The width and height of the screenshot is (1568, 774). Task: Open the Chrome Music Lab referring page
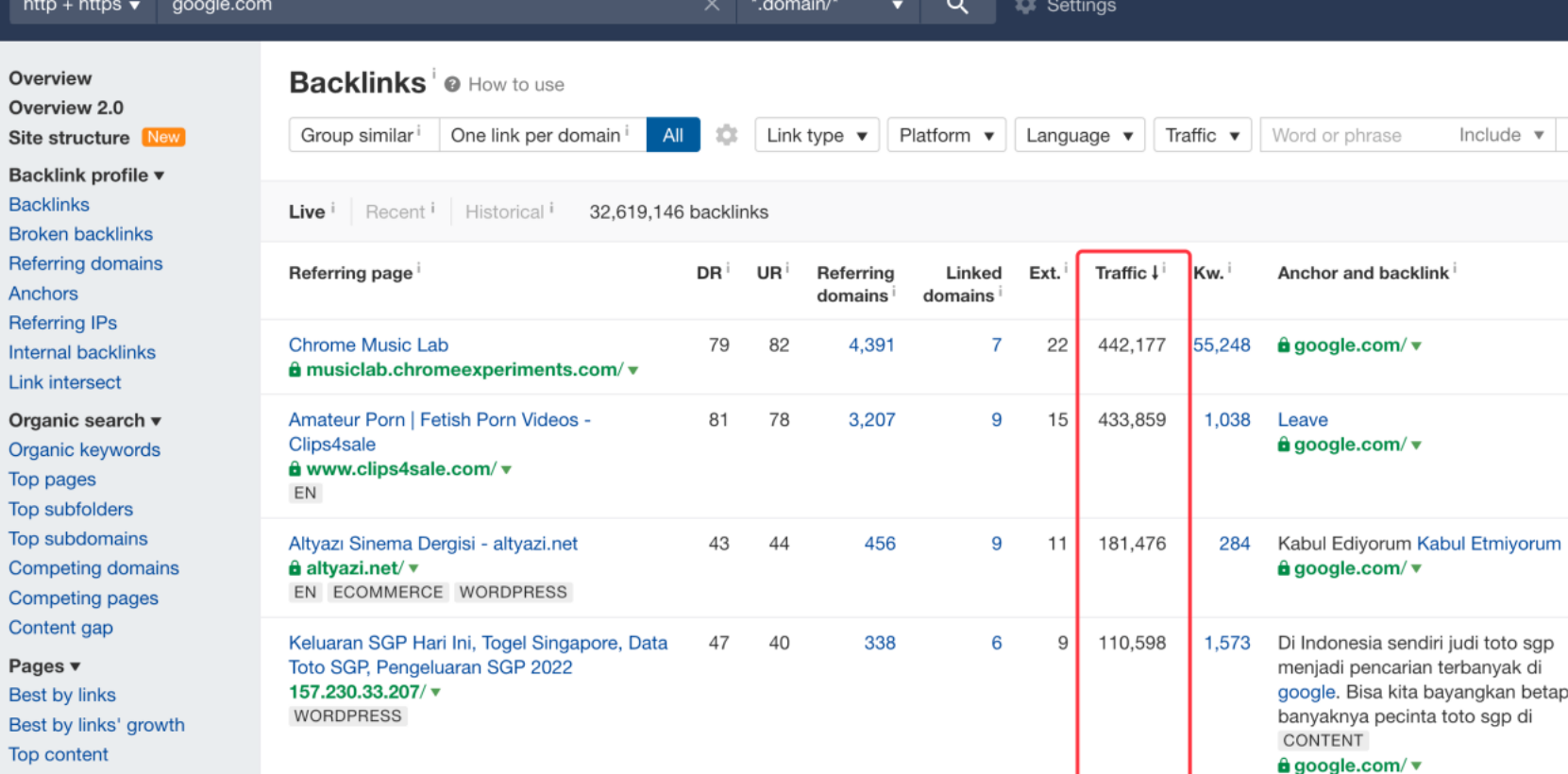pyautogui.click(x=368, y=345)
